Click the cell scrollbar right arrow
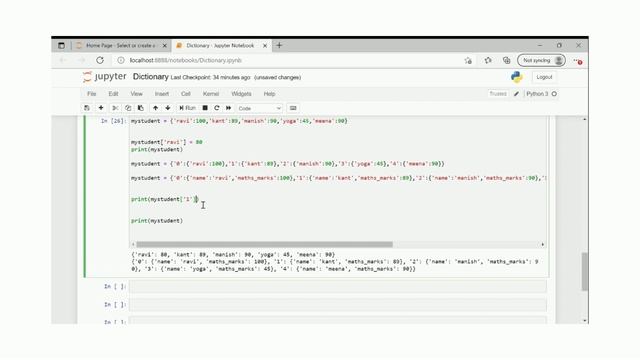The image size is (640, 360). coord(542,244)
